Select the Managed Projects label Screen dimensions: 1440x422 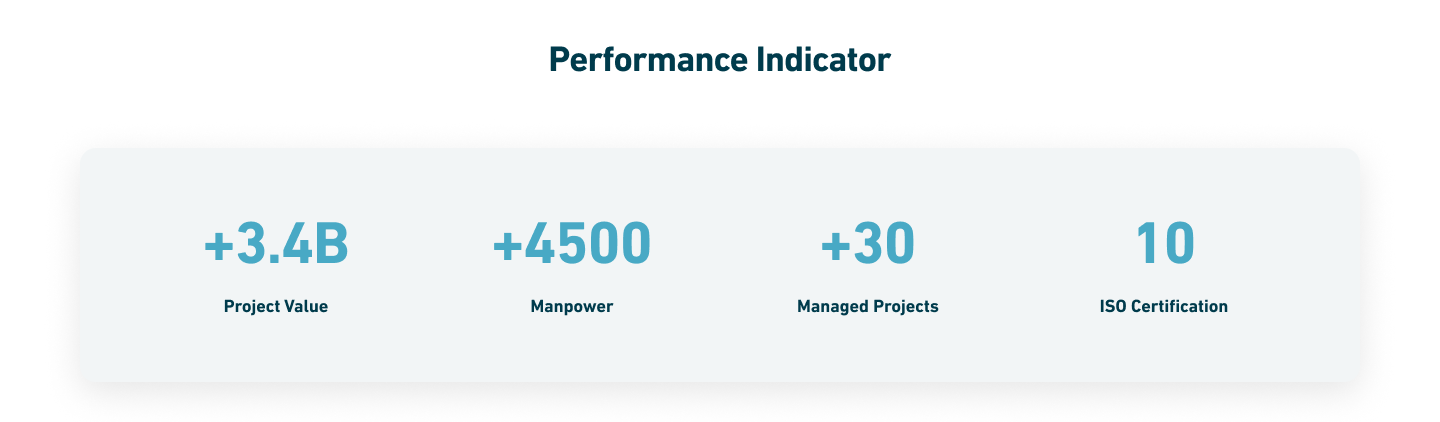(x=868, y=306)
